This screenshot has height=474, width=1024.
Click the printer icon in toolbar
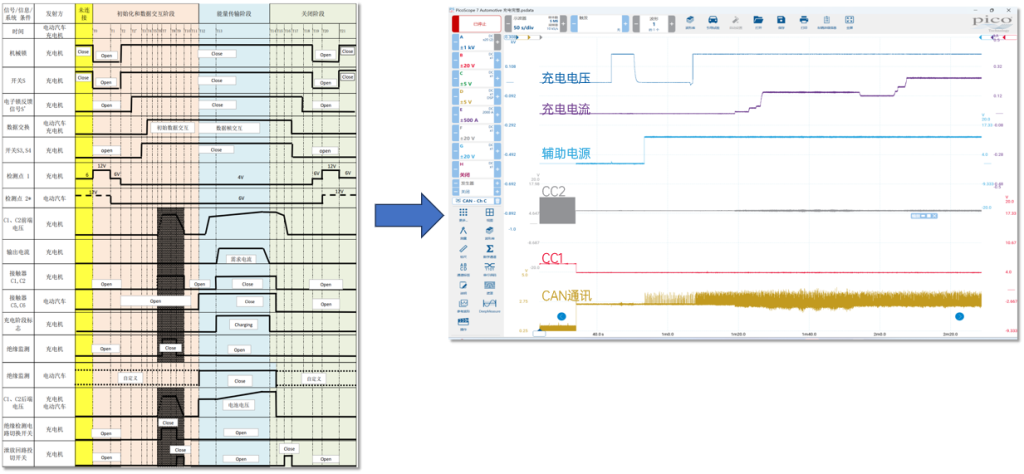point(804,20)
